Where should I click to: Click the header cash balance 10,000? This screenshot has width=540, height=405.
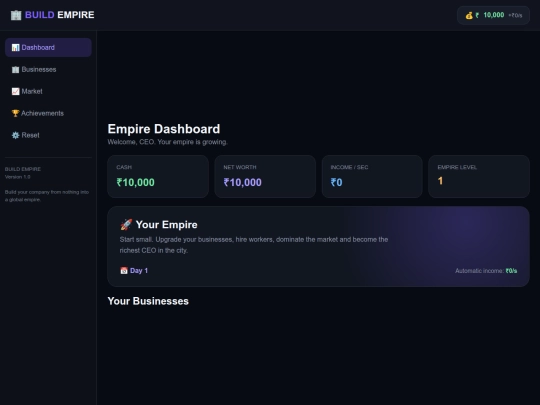pos(494,15)
